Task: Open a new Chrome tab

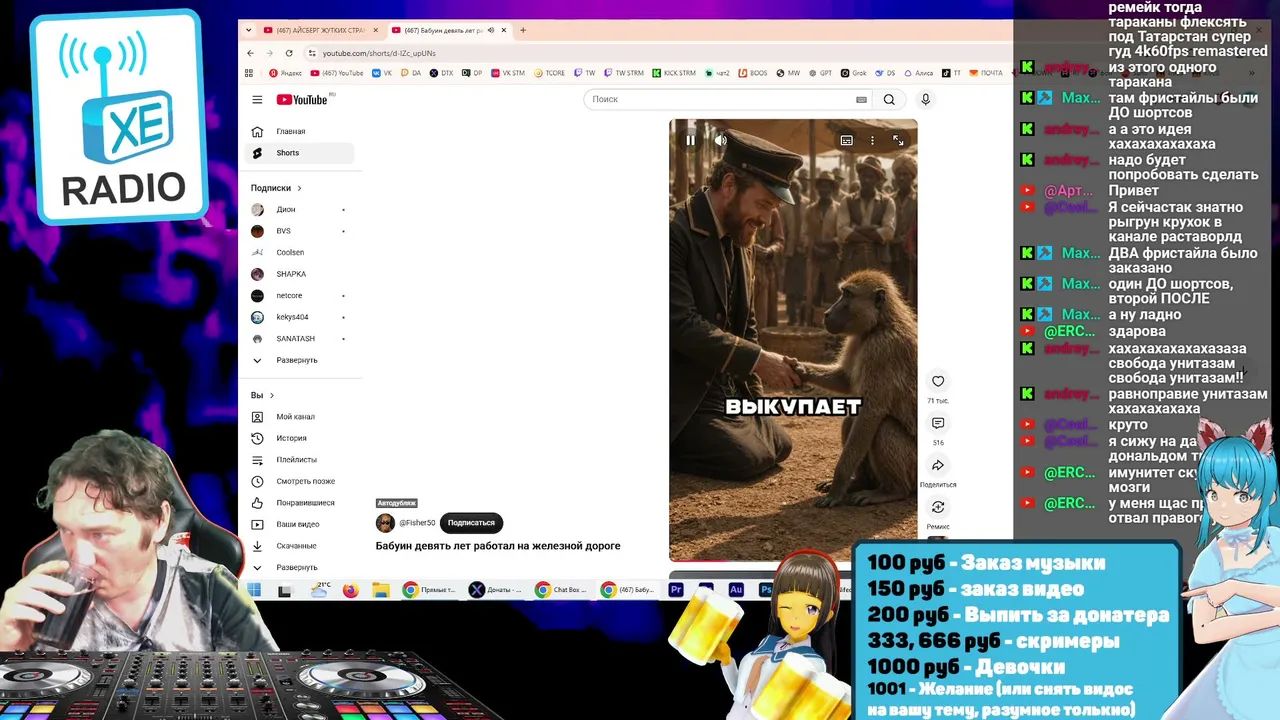Action: (523, 30)
